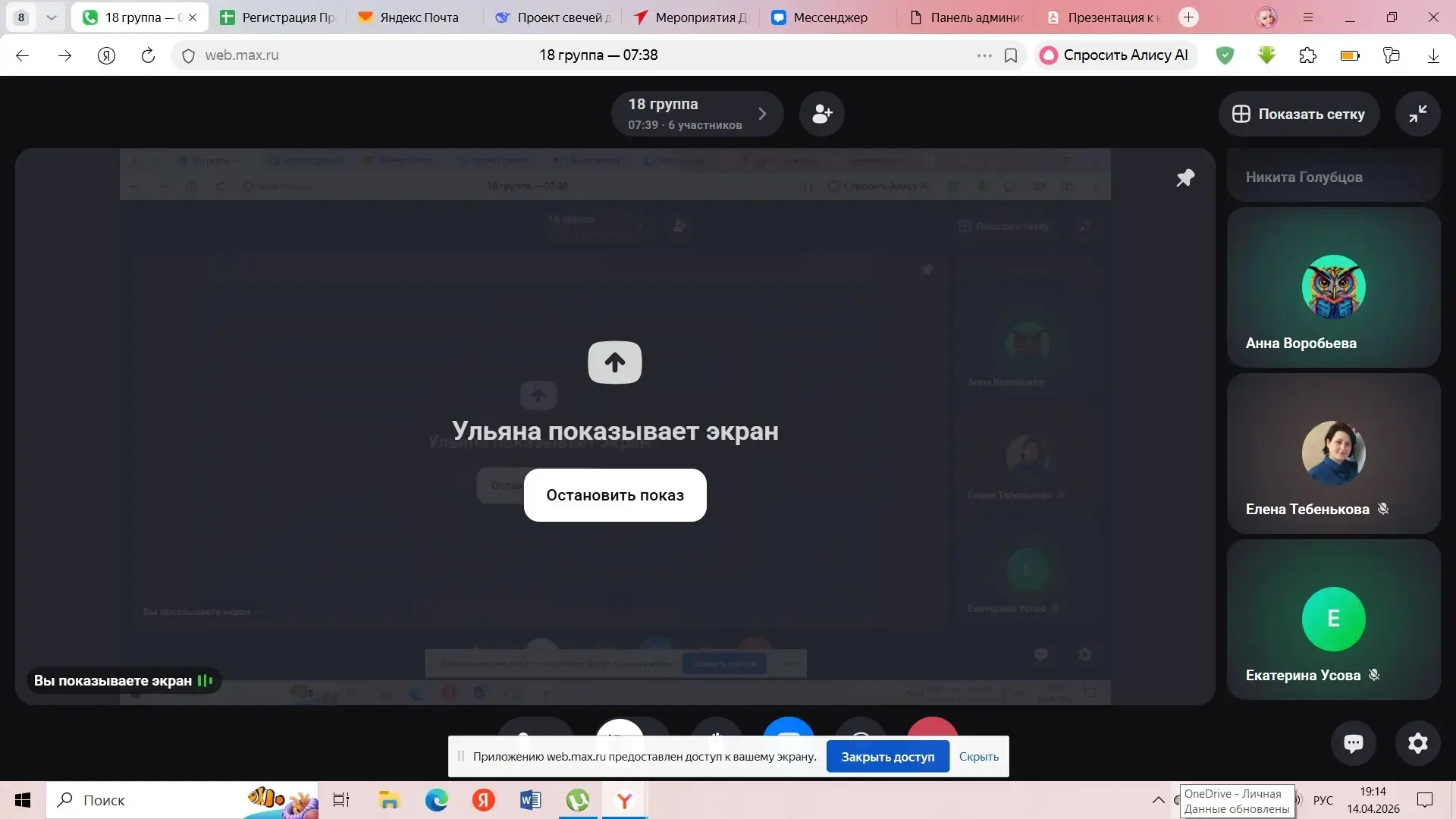The image size is (1456, 819).
Task: Minimize call view with collapse arrows icon
Action: [x=1417, y=114]
